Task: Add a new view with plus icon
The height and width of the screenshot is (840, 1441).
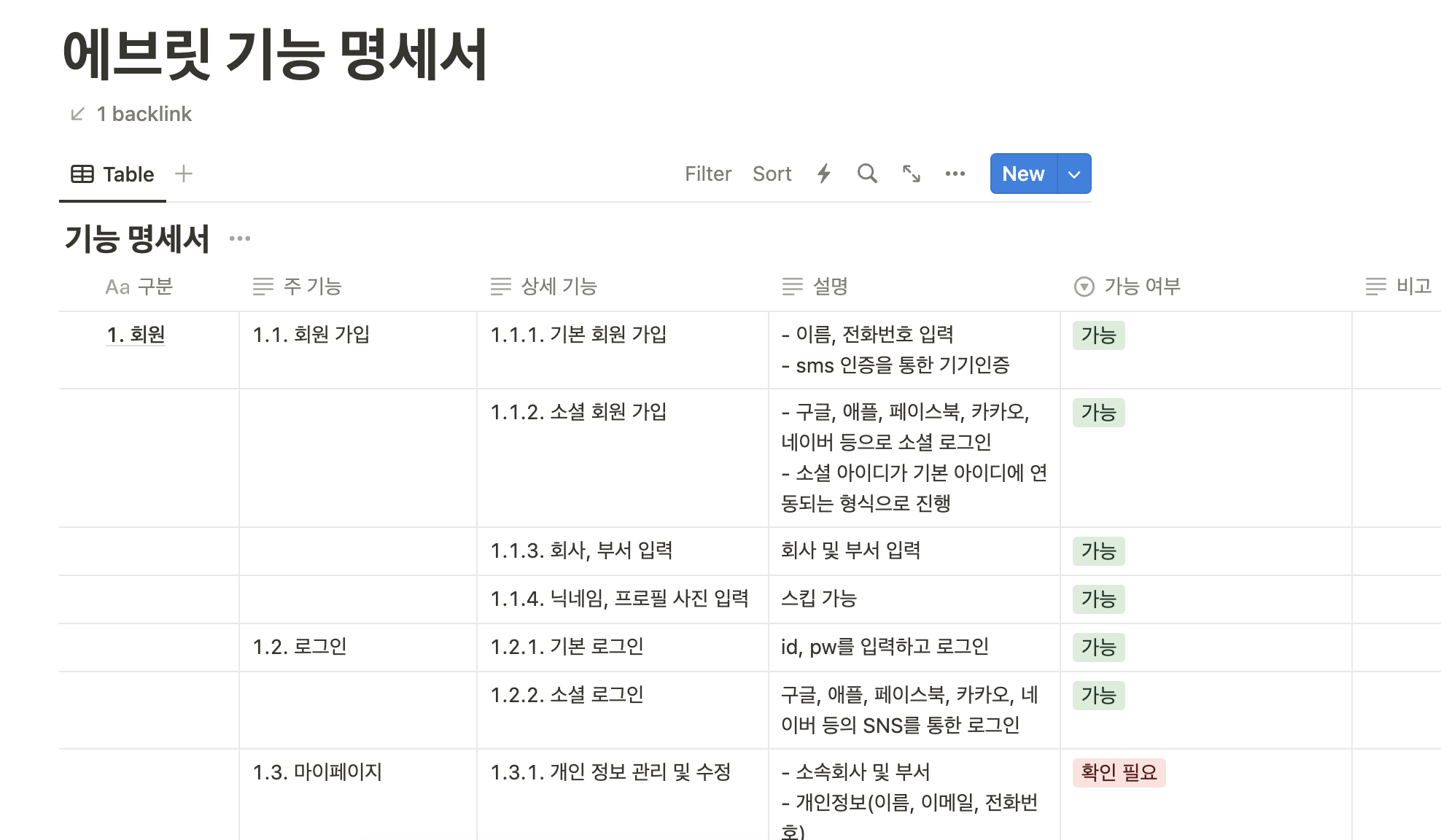Action: (184, 174)
